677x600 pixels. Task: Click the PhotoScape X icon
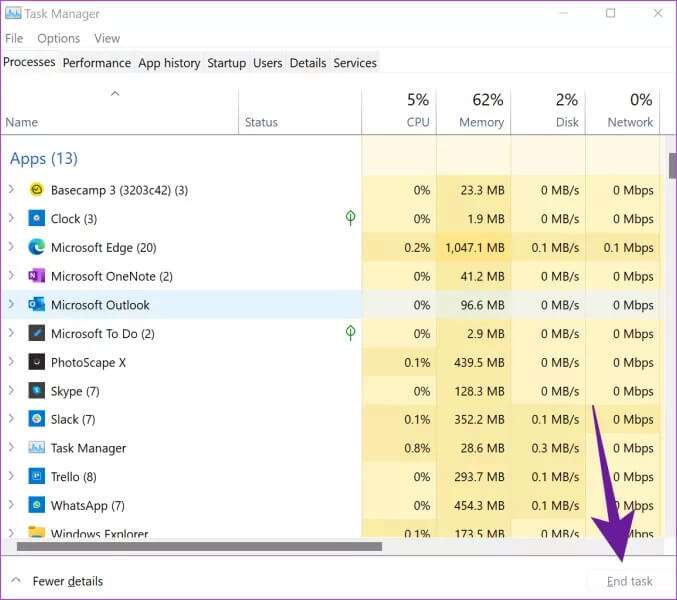pyautogui.click(x=37, y=362)
